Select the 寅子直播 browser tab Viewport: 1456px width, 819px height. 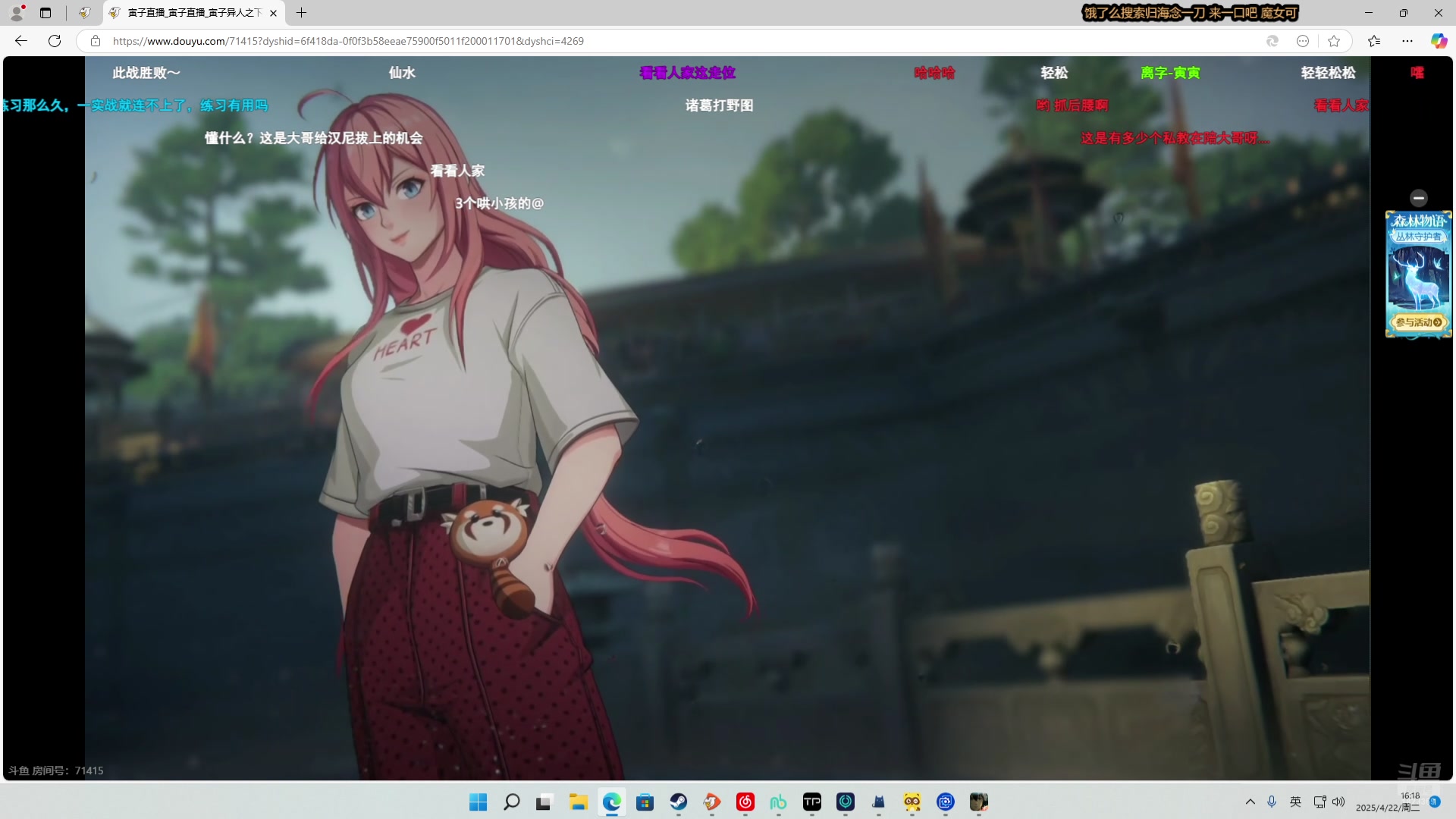(x=193, y=12)
